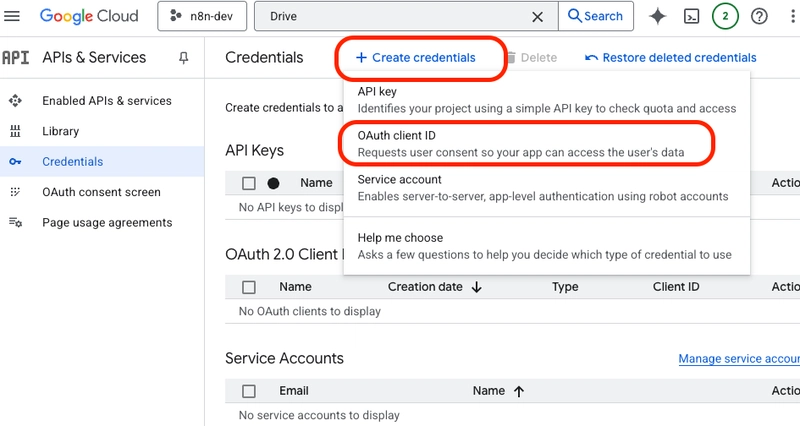Click Create credentials button
Image resolution: width=800 pixels, height=426 pixels.
[415, 58]
